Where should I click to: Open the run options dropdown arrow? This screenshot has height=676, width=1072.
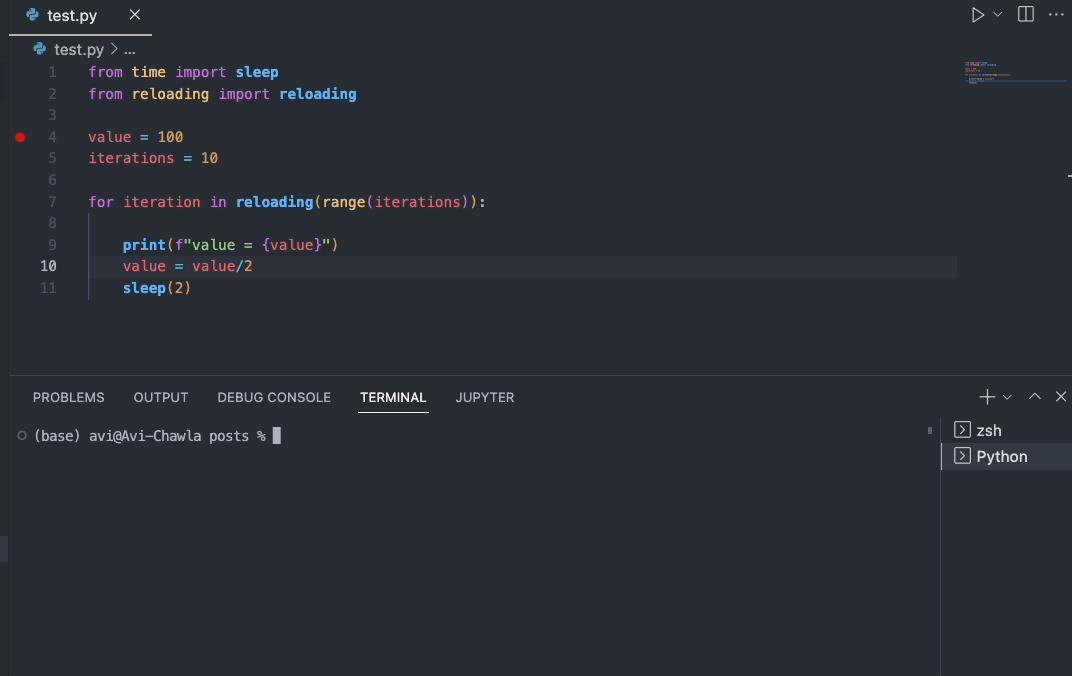pyautogui.click(x=998, y=15)
